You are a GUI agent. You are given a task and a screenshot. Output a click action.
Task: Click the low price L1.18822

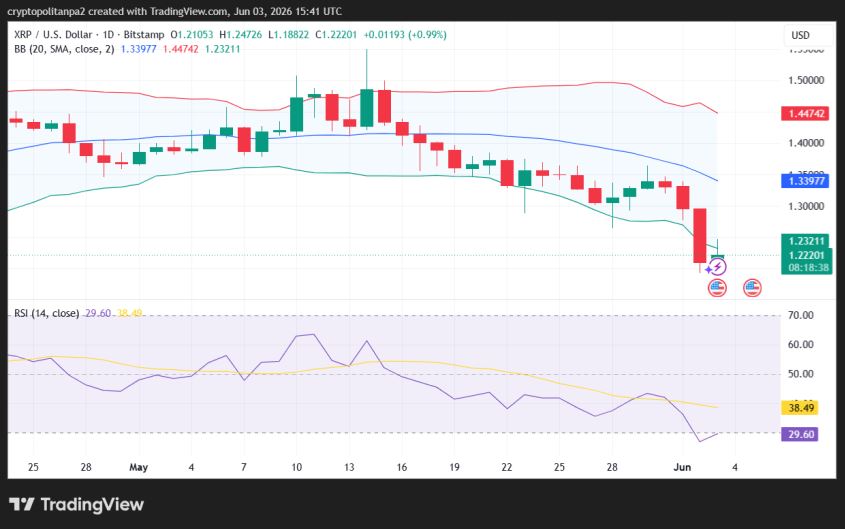[x=288, y=34]
